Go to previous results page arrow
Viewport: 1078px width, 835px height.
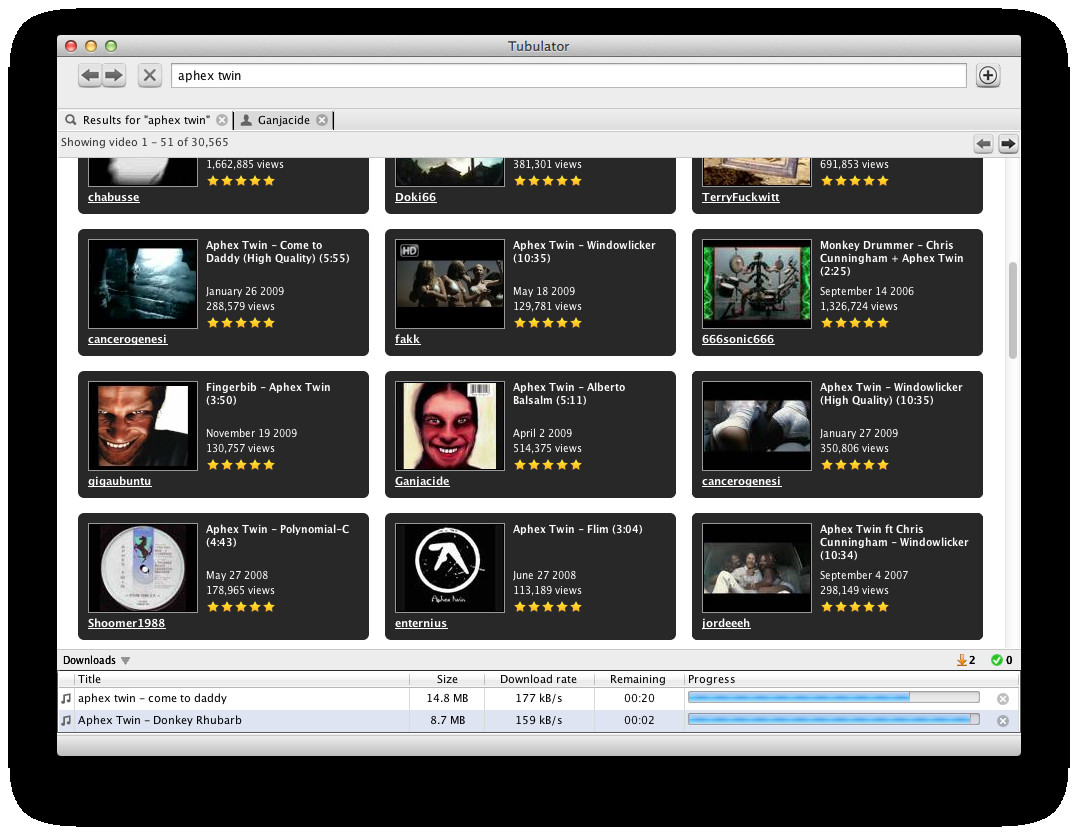pos(984,144)
